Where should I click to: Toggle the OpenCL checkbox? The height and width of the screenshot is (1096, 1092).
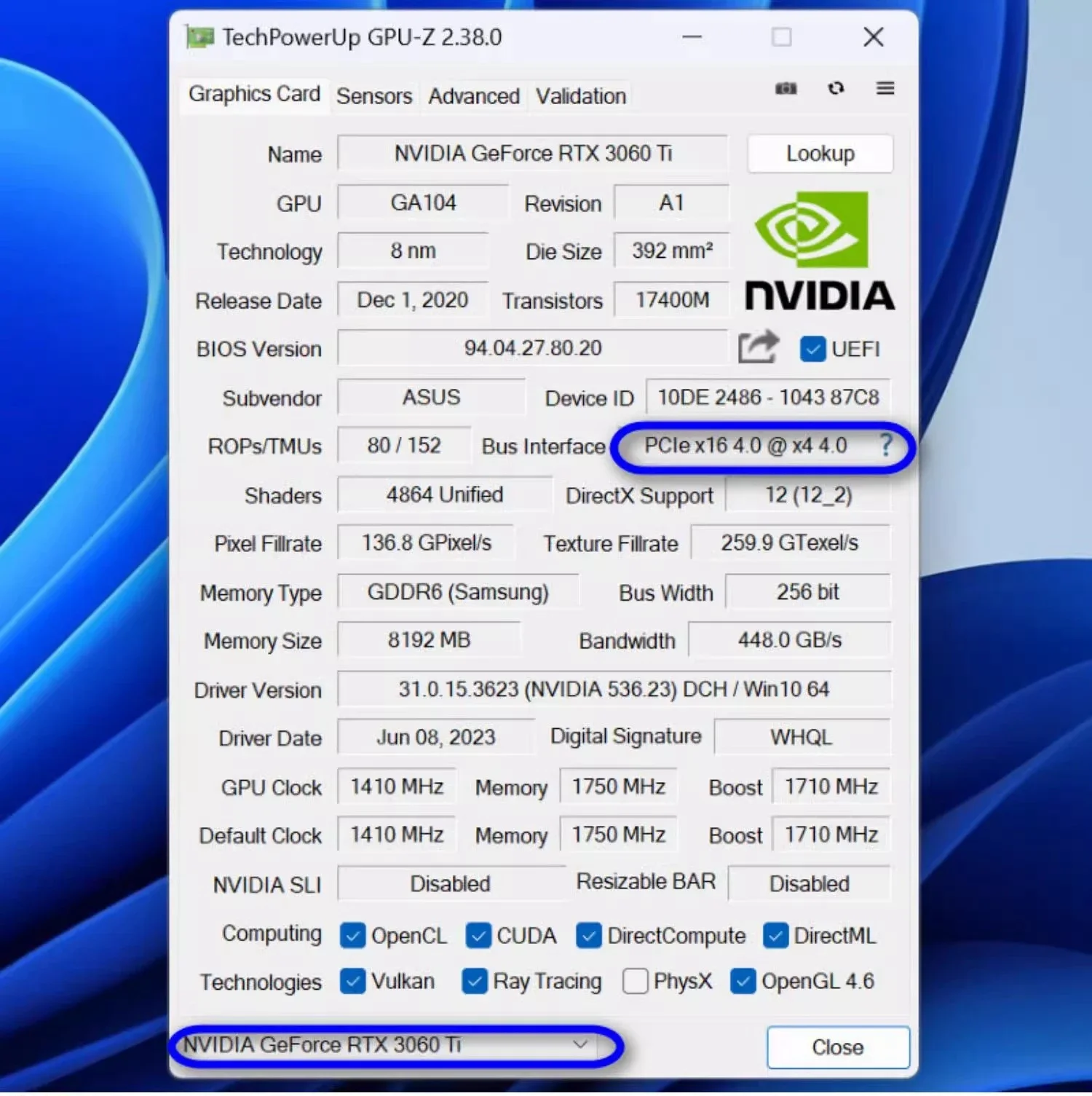point(353,936)
